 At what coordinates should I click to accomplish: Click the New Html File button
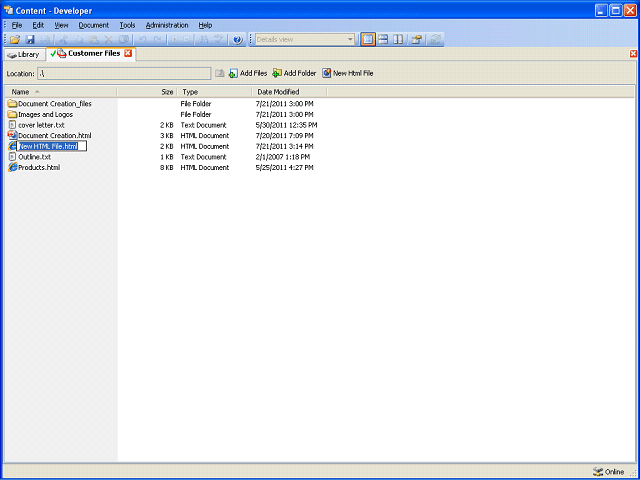tap(348, 73)
